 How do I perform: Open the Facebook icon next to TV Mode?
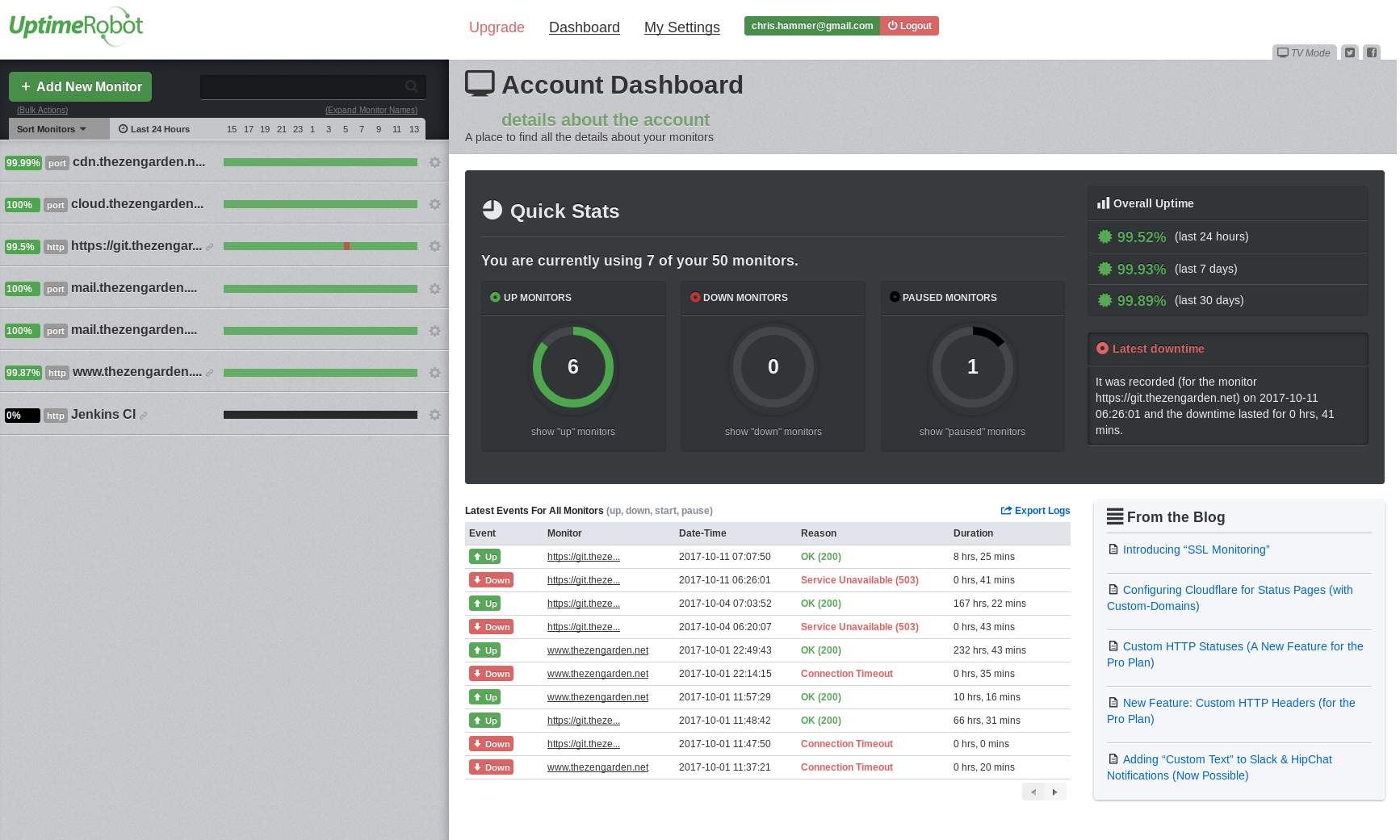pyautogui.click(x=1372, y=52)
